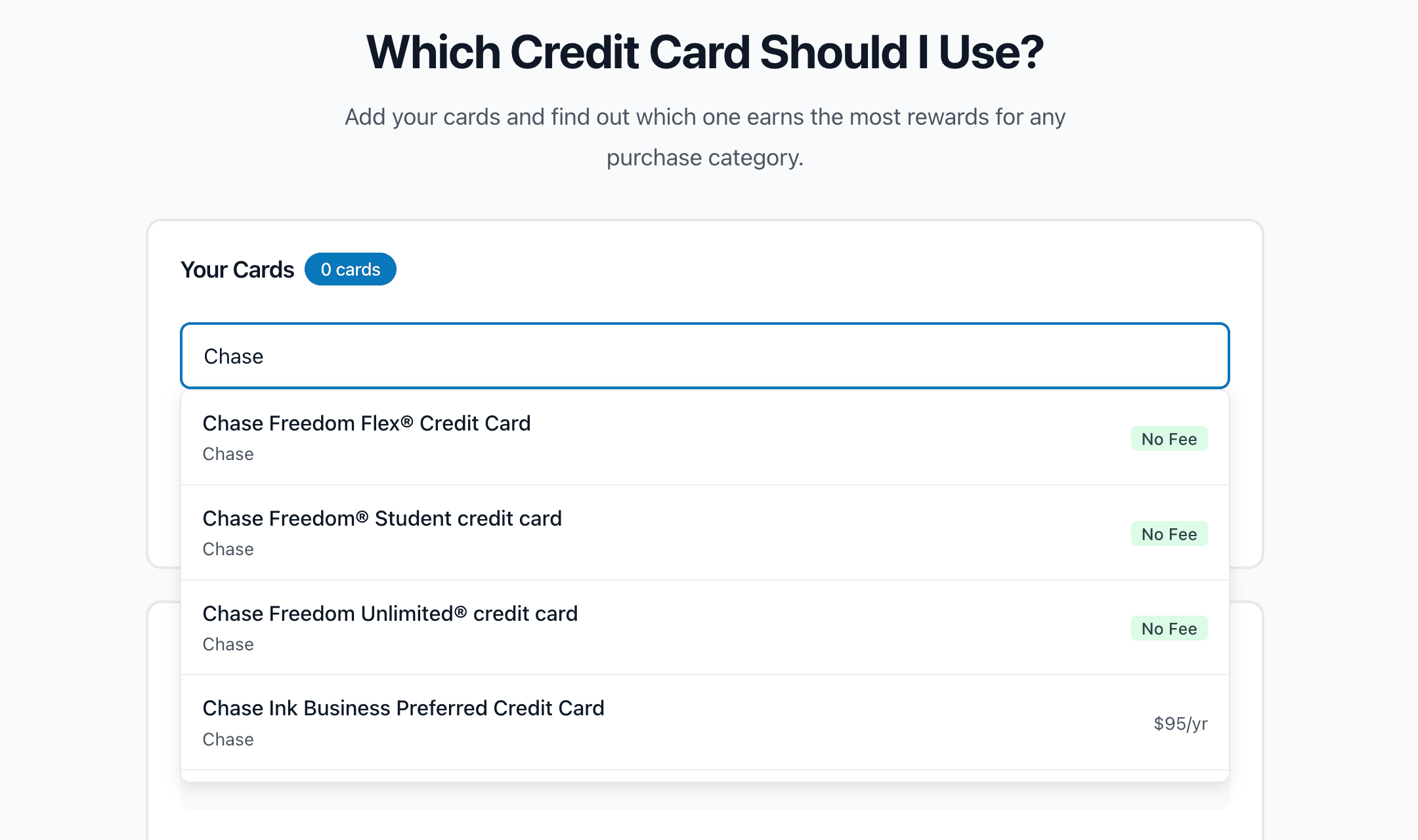Viewport: 1418px width, 840px height.
Task: Click the No Fee badge on Freedom Student
Action: pos(1169,534)
